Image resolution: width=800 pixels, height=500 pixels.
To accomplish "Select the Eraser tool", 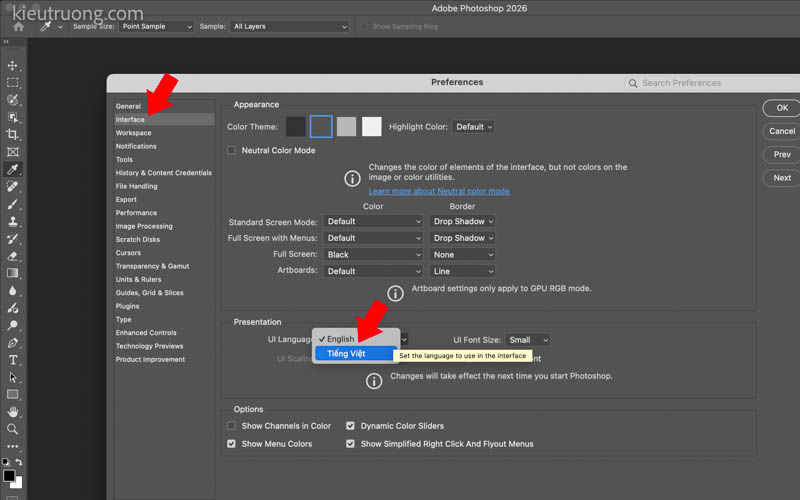I will [x=13, y=256].
